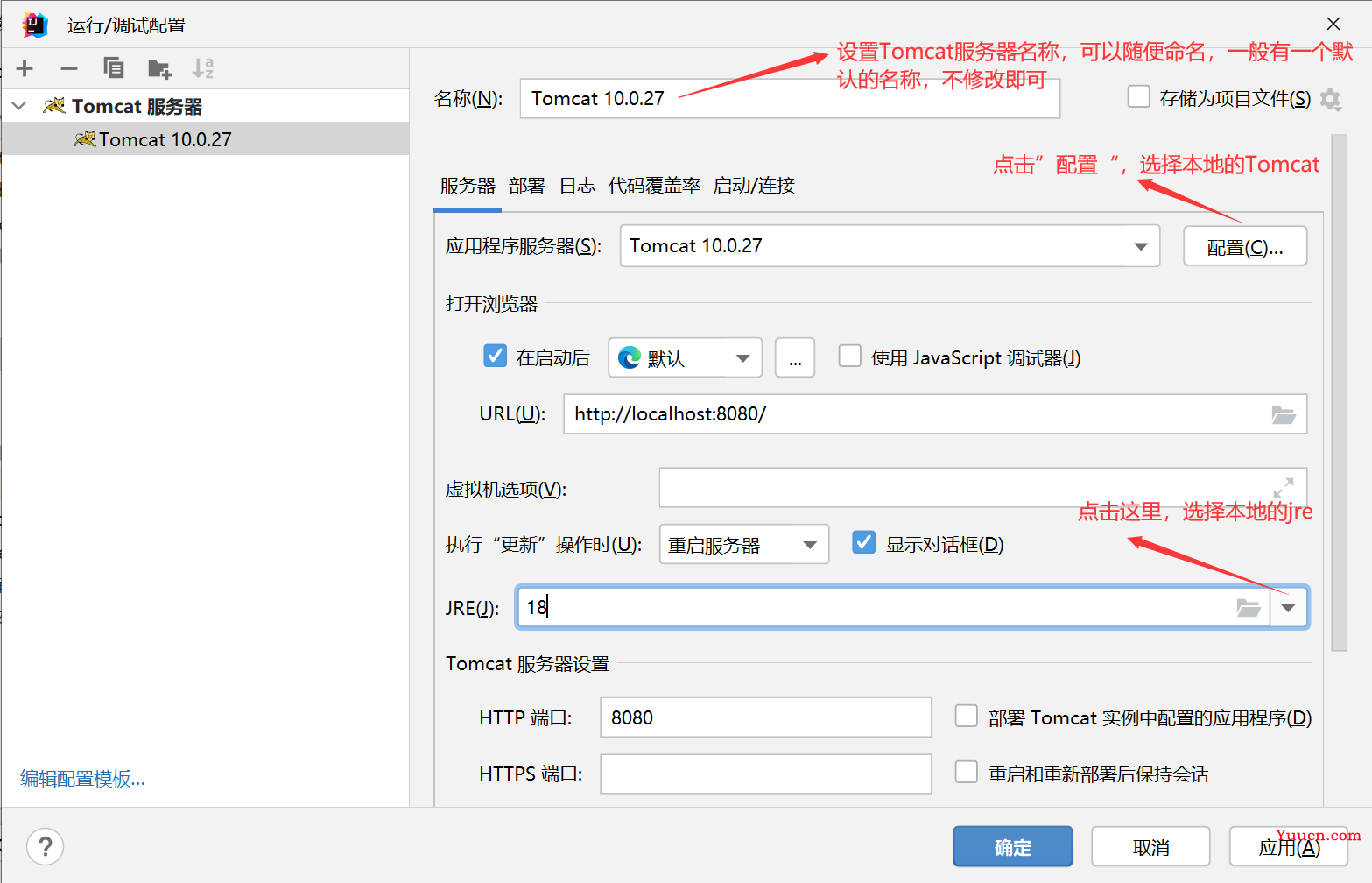Toggle 存储为项目文件 checkbox
This screenshot has height=883, width=1372.
[1139, 96]
